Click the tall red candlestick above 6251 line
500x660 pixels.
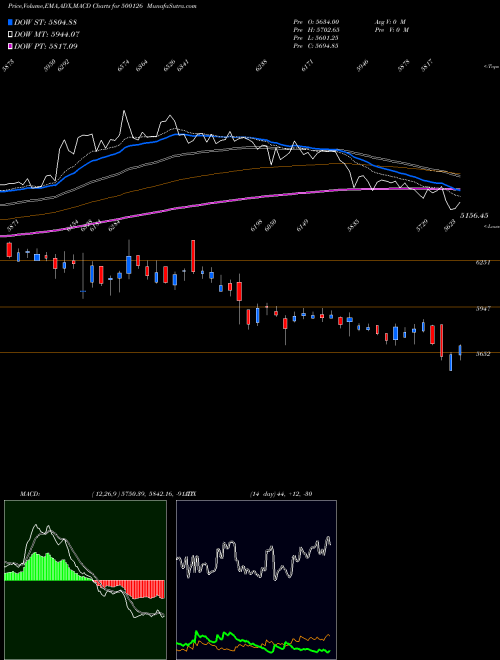193,256
